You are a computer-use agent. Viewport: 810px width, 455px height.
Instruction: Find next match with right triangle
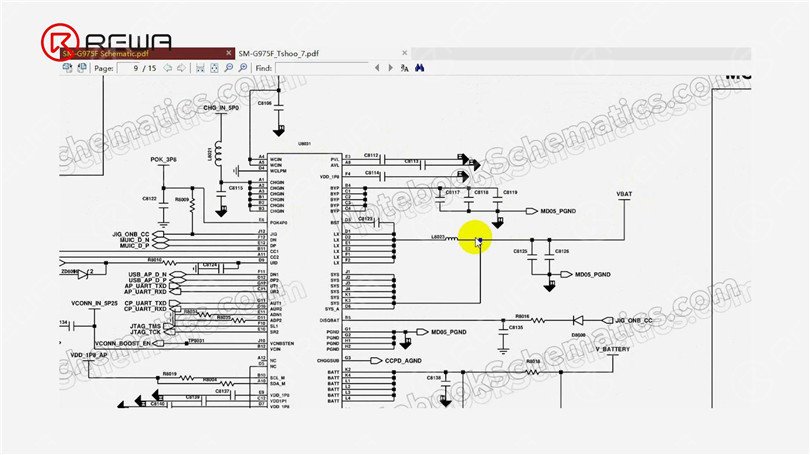(391, 68)
